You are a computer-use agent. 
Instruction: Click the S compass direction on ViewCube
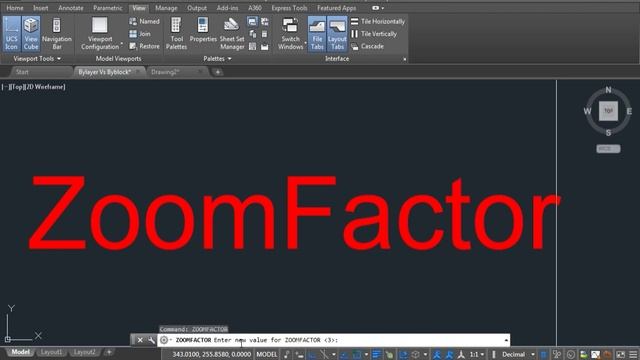click(x=608, y=132)
